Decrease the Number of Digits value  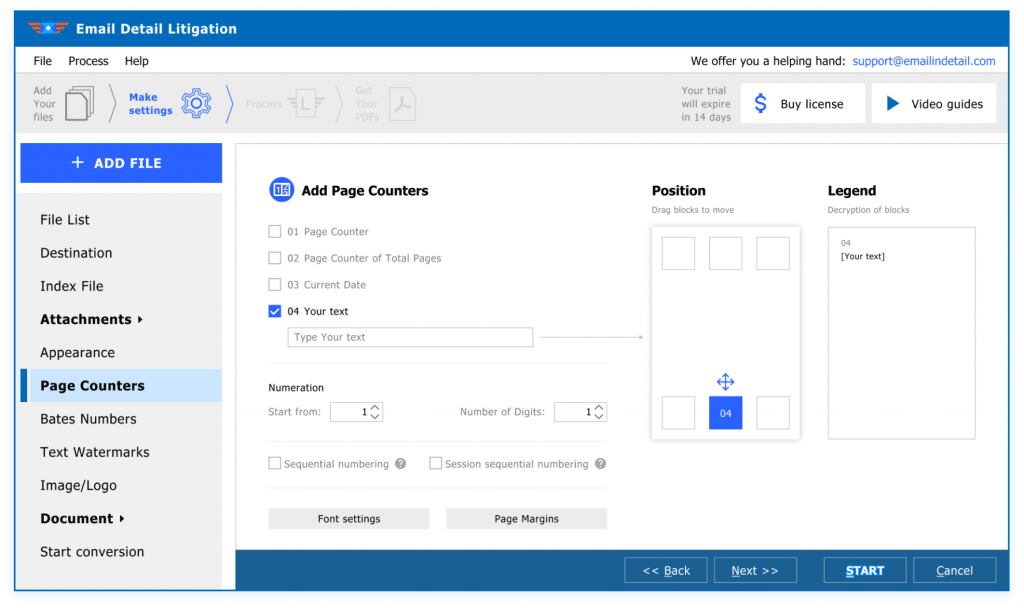point(599,416)
